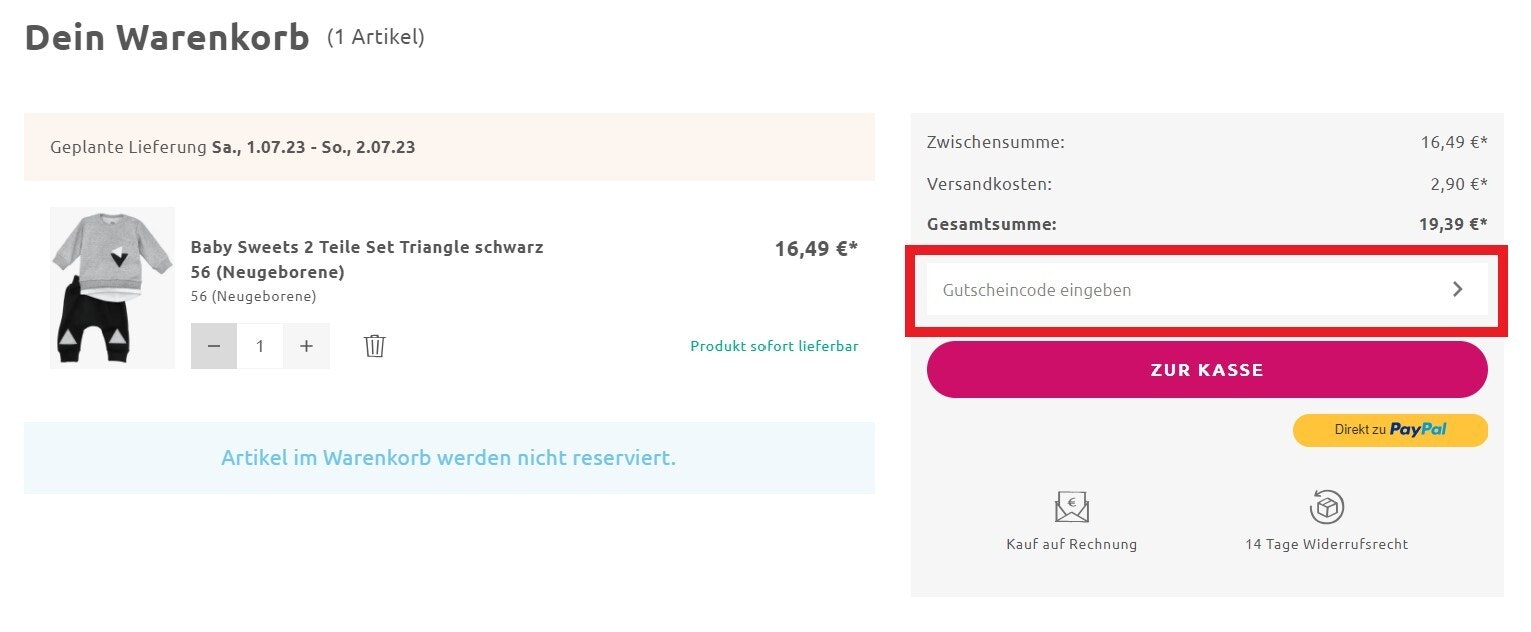Select the plus icon to increase quantity
The width and height of the screenshot is (1531, 632).
(x=306, y=345)
